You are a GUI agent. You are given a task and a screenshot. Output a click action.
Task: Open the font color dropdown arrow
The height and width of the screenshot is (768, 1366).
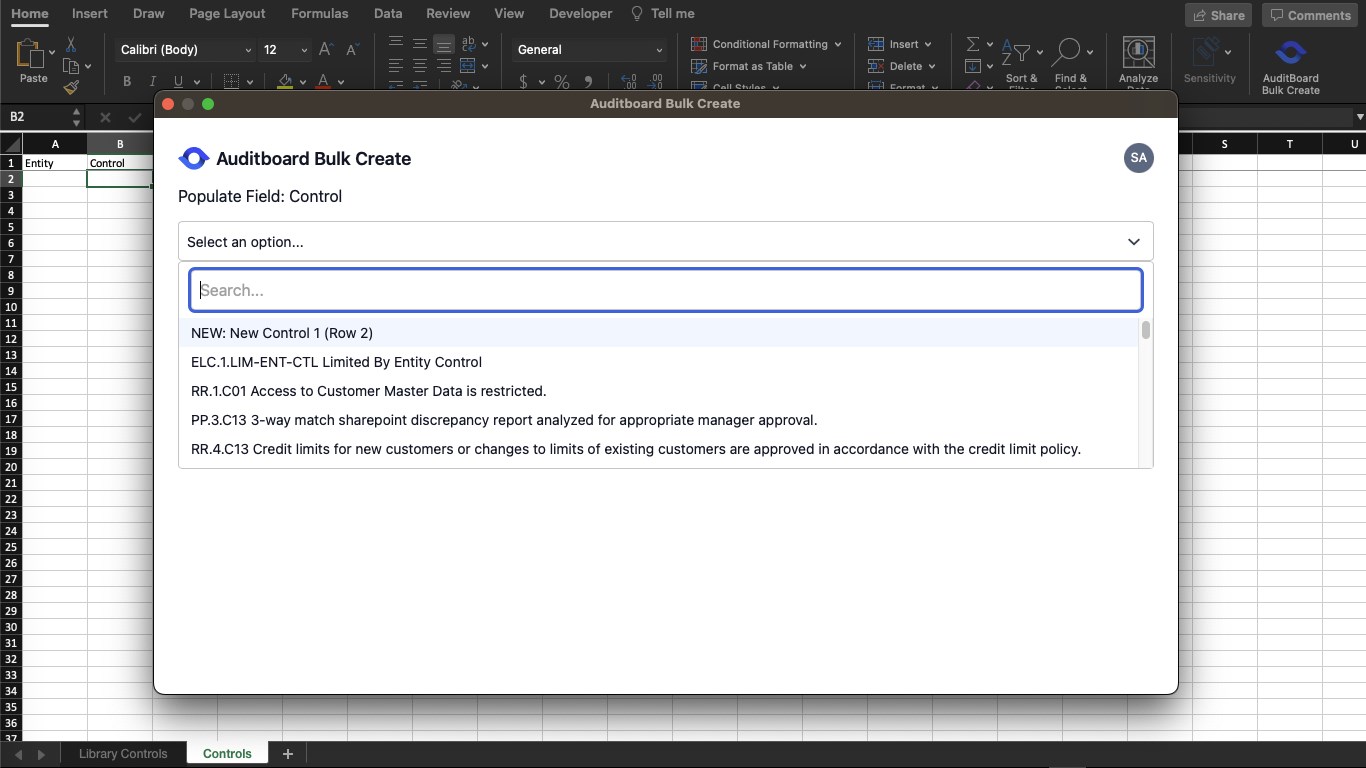(341, 82)
